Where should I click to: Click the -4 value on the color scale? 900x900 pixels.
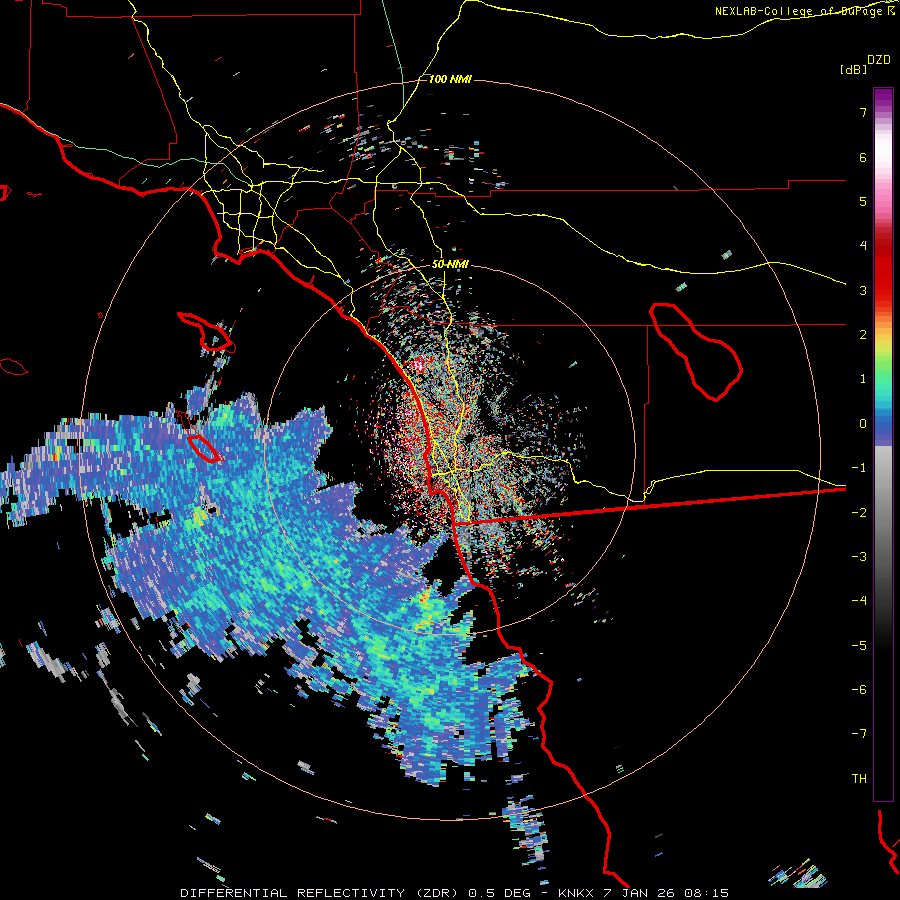click(859, 601)
